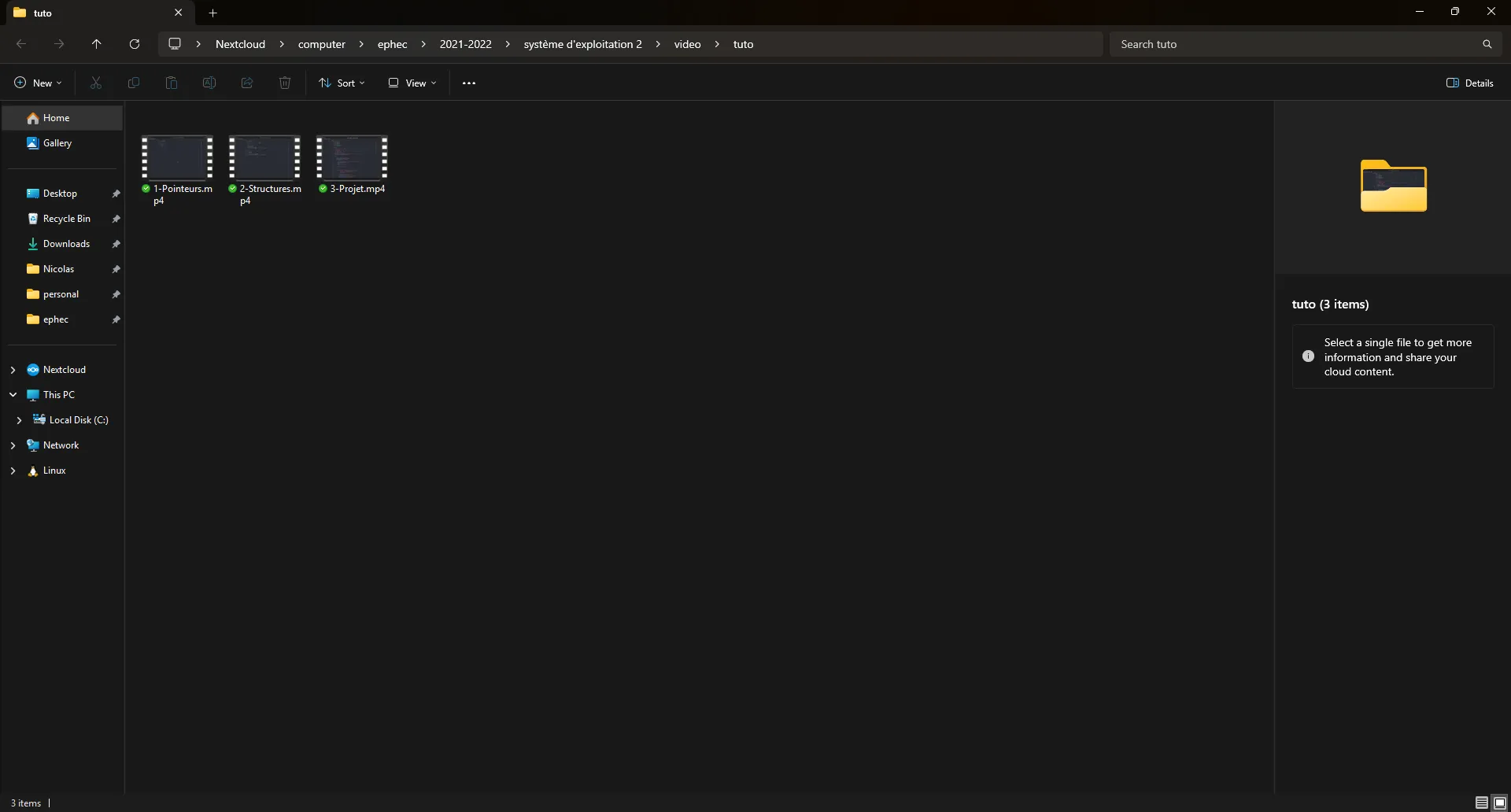Navigate to ephec in the breadcrumb path
Image resolution: width=1511 pixels, height=812 pixels.
pos(392,44)
